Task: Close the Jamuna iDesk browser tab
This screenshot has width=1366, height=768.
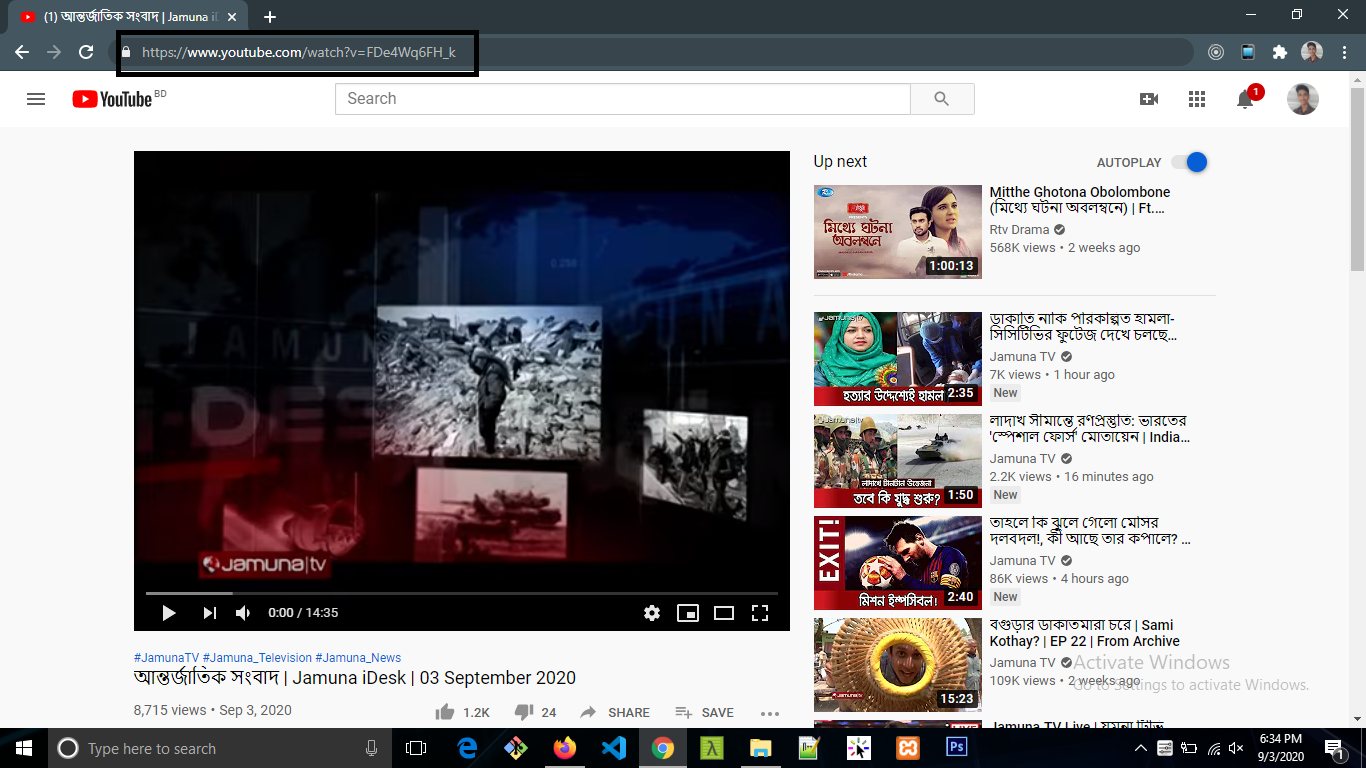Action: coord(232,17)
